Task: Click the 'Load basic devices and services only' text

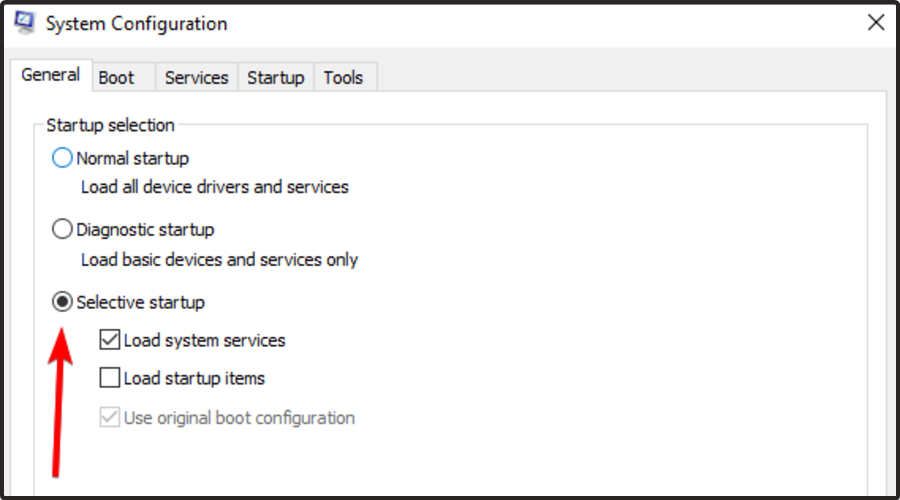Action: click(x=219, y=260)
